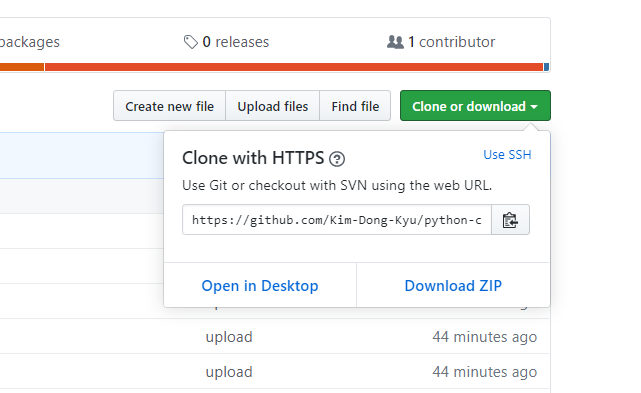
Task: Click first 'upload' commit message
Action: point(229,337)
